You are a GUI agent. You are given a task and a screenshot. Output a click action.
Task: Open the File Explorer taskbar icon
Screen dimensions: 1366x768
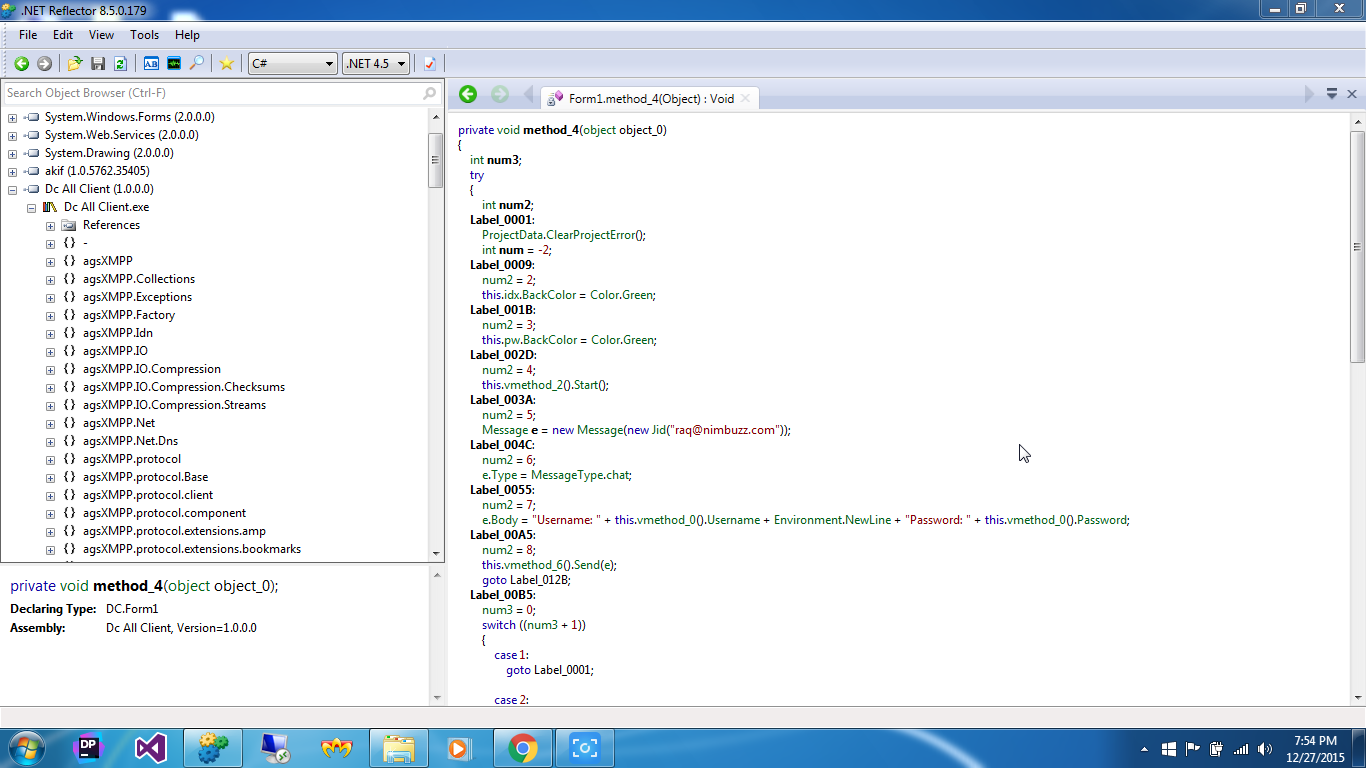coord(398,748)
